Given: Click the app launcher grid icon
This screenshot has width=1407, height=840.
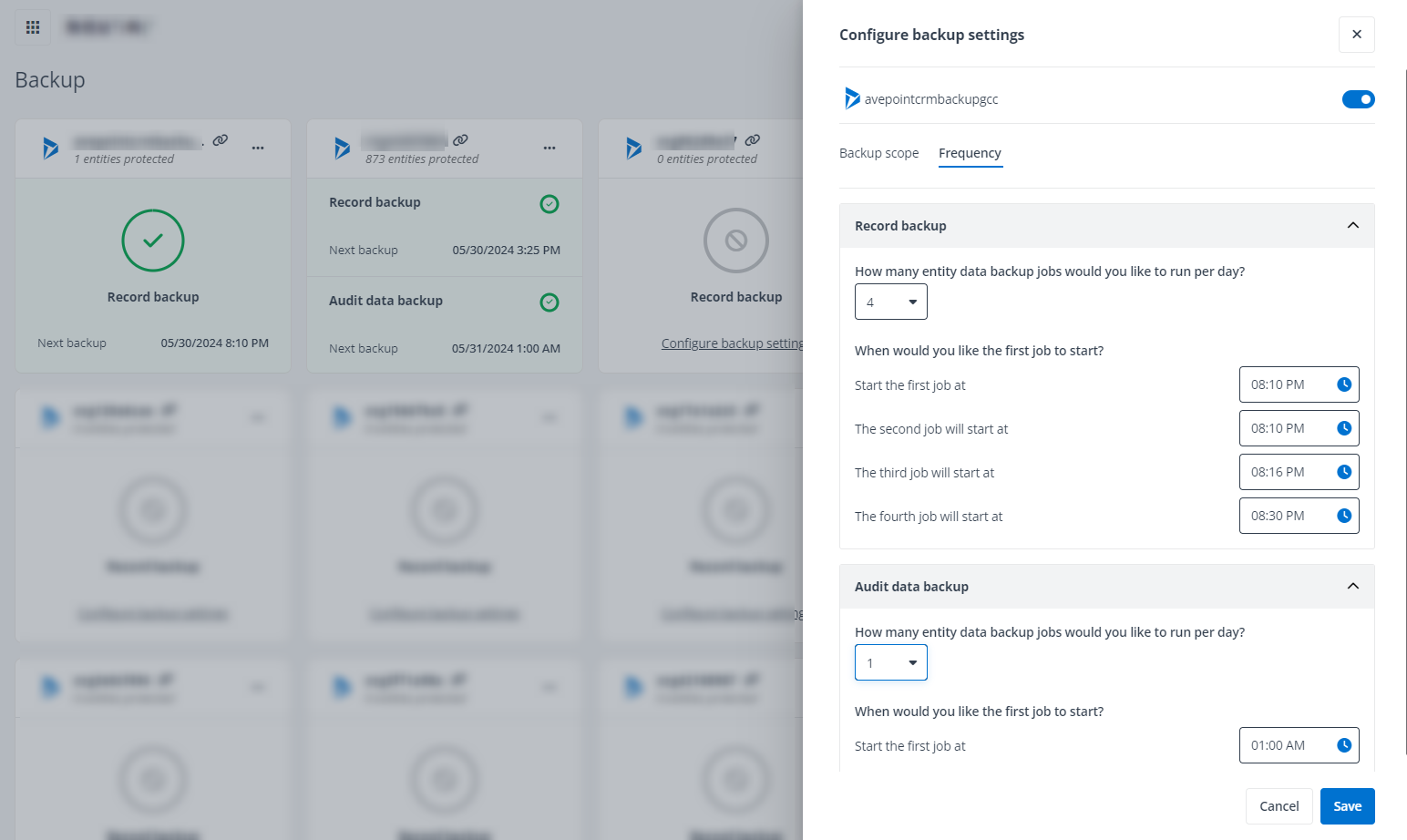Looking at the screenshot, I should 33,26.
